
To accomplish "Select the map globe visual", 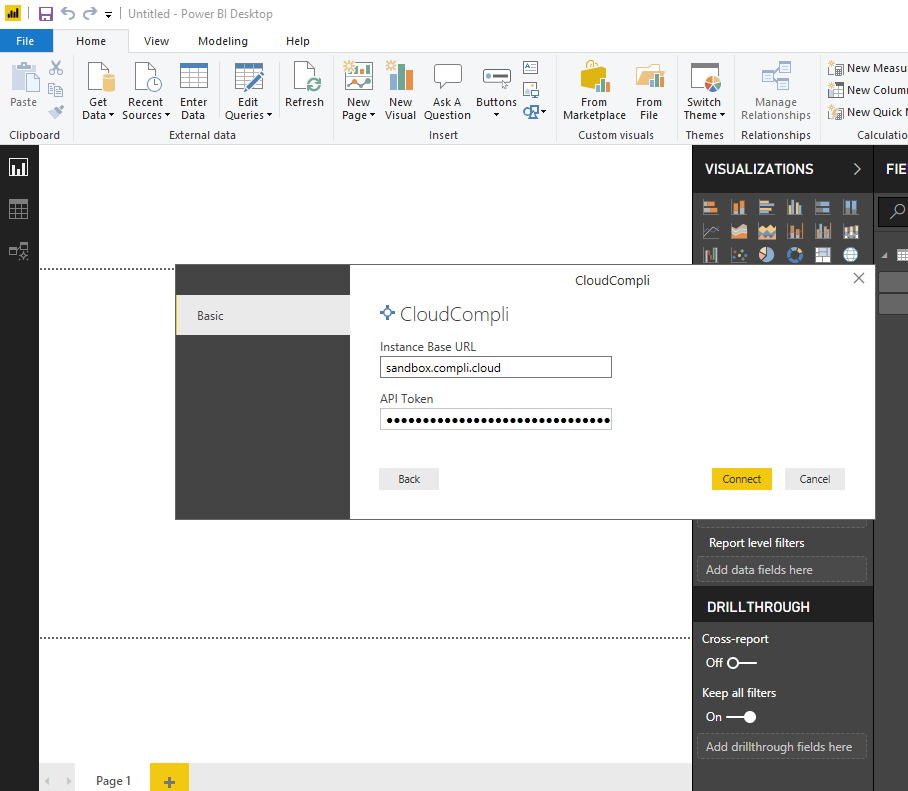I will coord(851,255).
